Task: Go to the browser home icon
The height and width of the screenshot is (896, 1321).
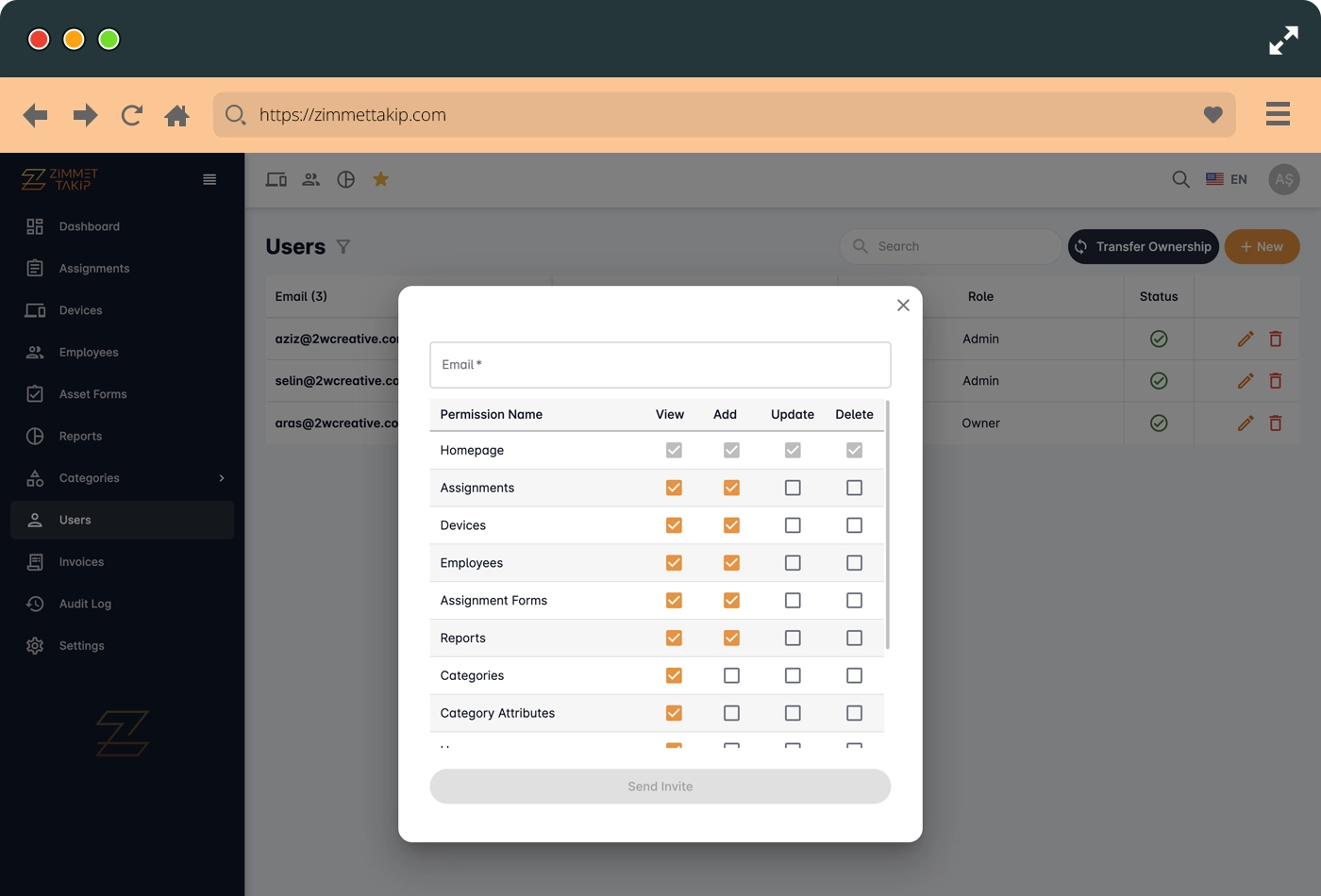Action: (x=176, y=115)
